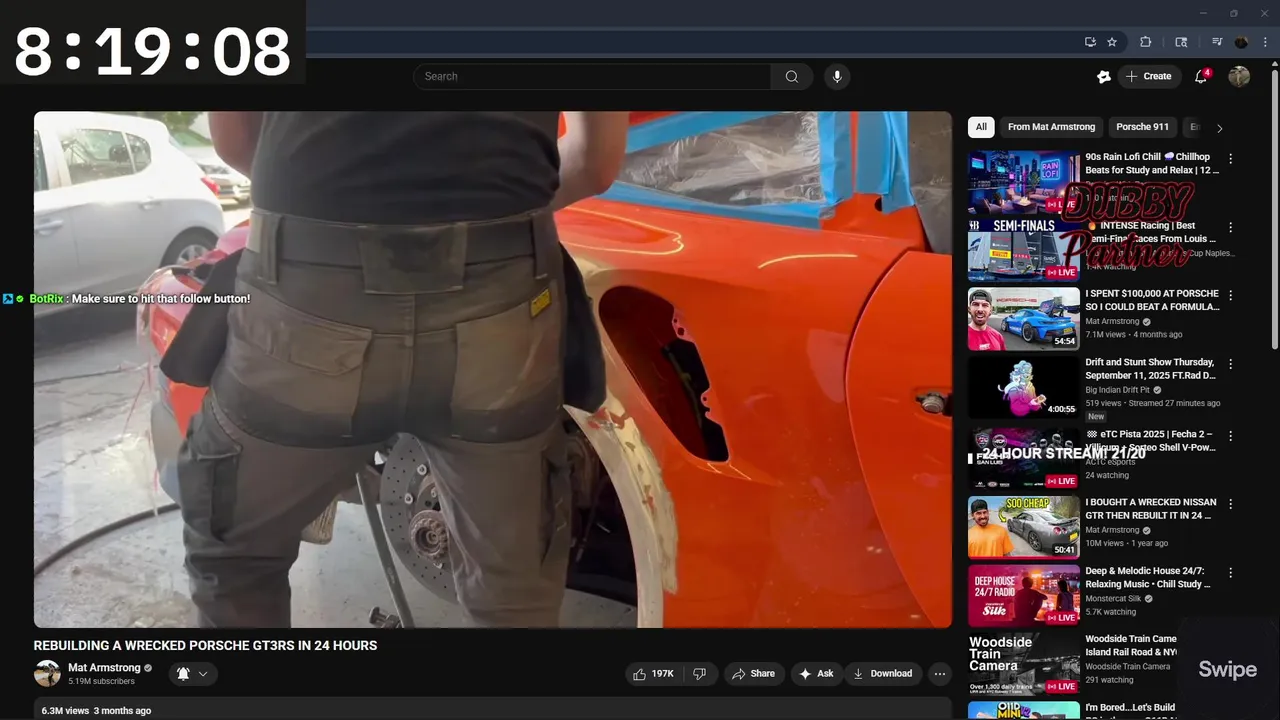
Task: Select the All filter chip
Action: click(981, 127)
